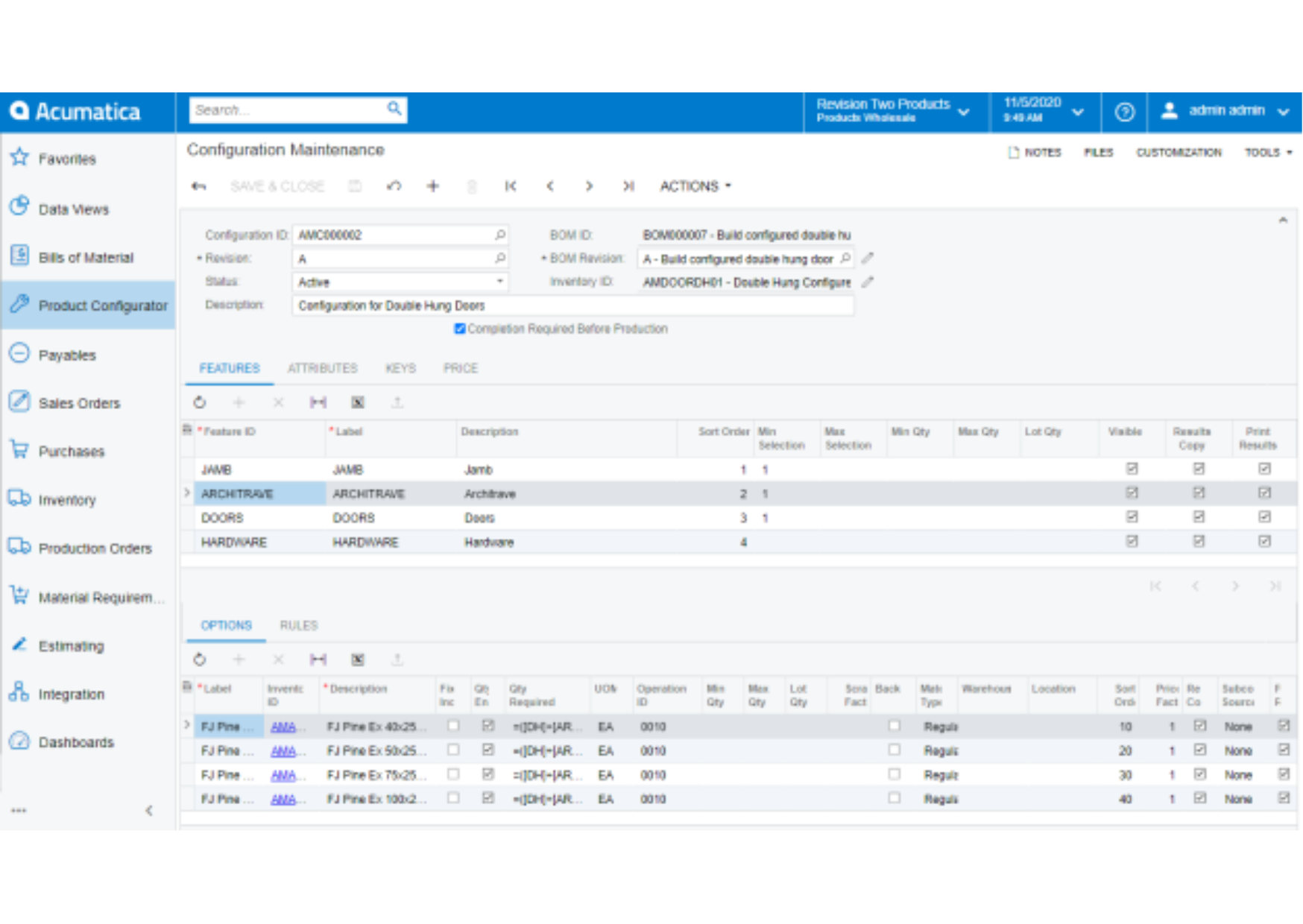
Task: Open Dashboards from the sidebar
Action: pos(78,741)
